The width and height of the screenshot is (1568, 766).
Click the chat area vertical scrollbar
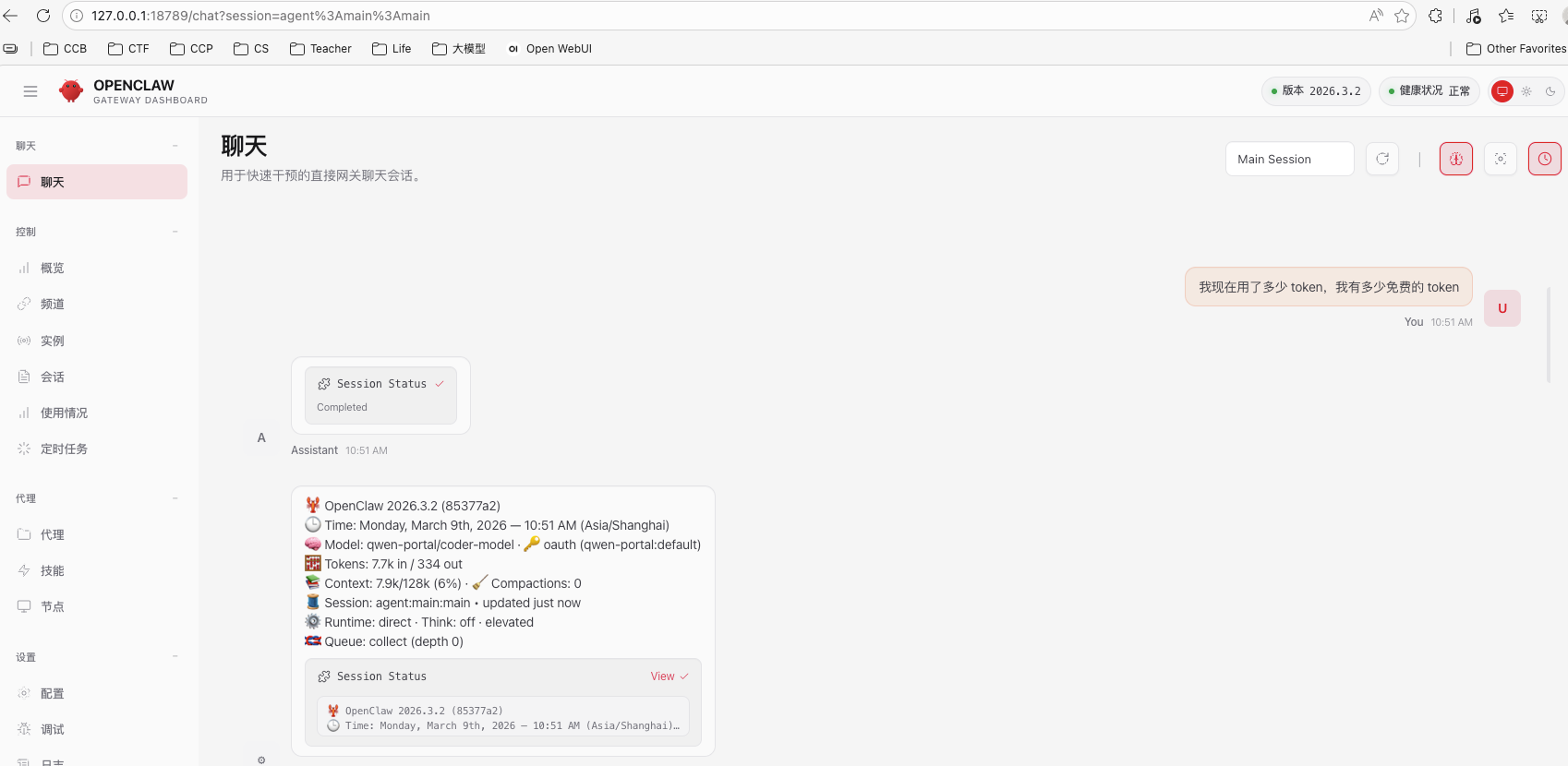1549,334
